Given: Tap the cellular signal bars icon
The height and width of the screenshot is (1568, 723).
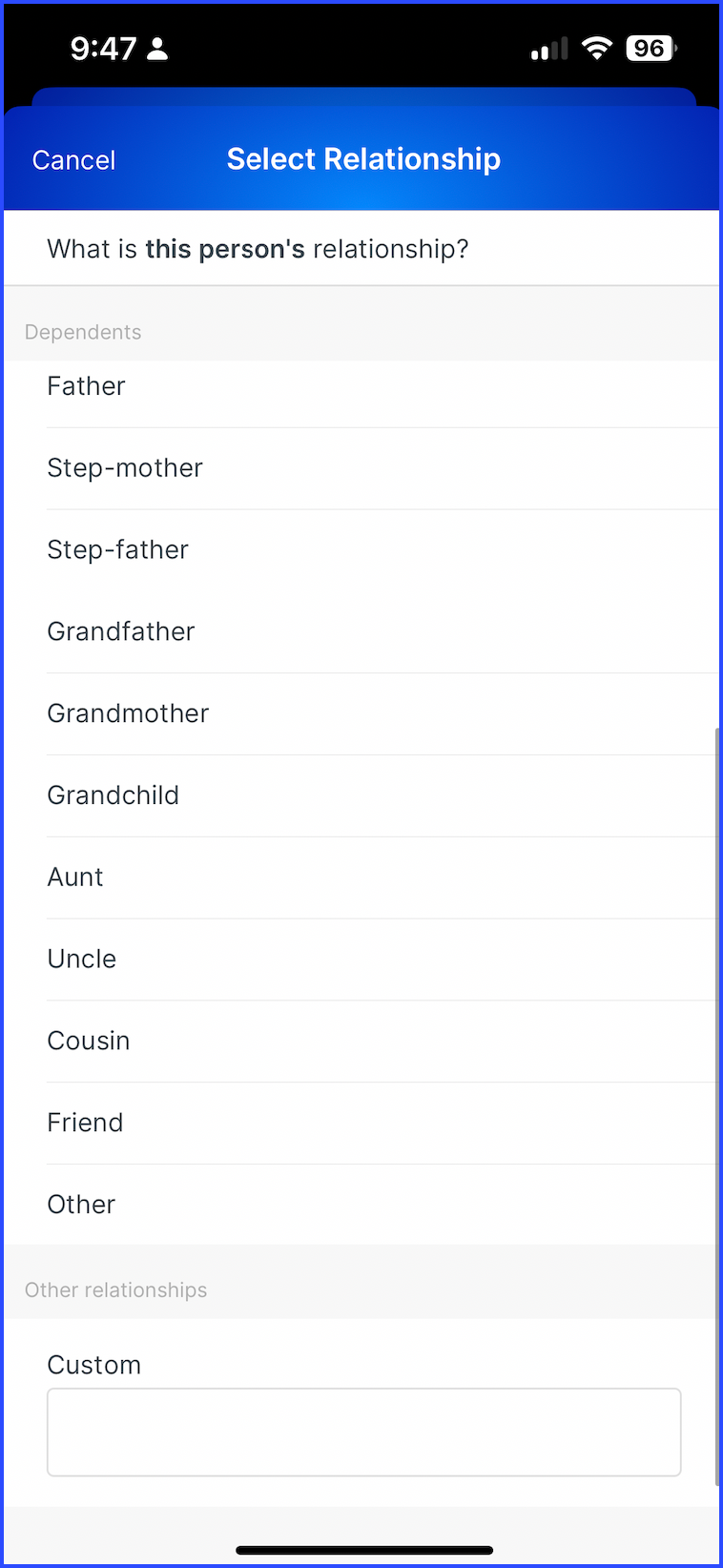Looking at the screenshot, I should [549, 49].
